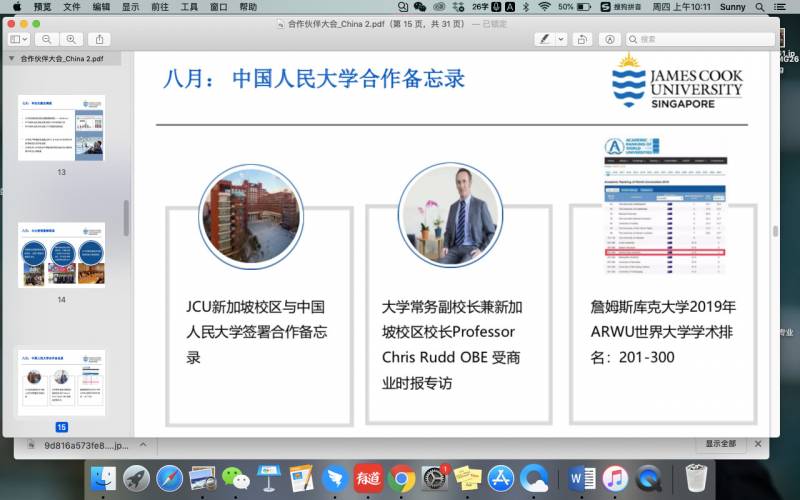Open the 文件 menu

click(x=72, y=6)
